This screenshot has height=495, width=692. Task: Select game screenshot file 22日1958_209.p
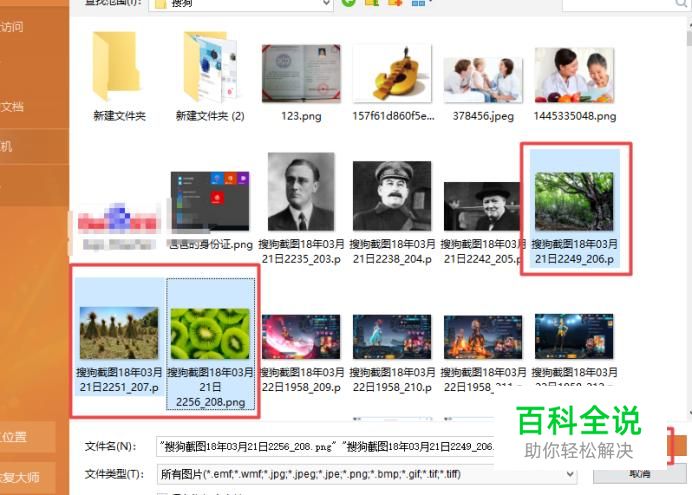pos(301,336)
